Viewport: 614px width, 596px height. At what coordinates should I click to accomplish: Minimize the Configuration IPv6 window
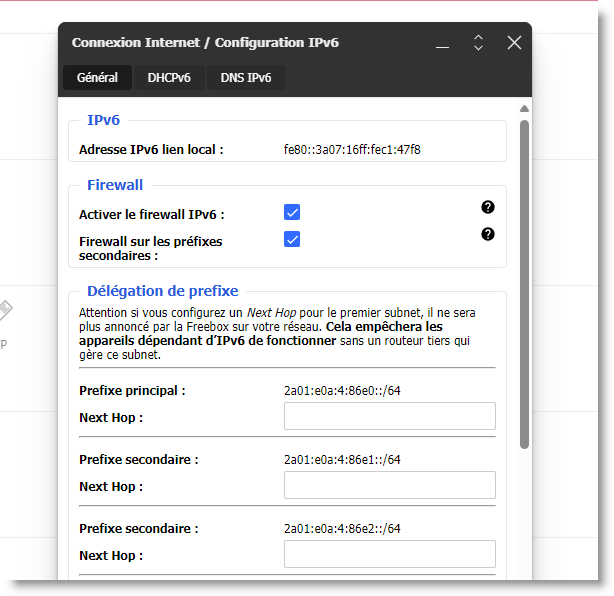[443, 43]
